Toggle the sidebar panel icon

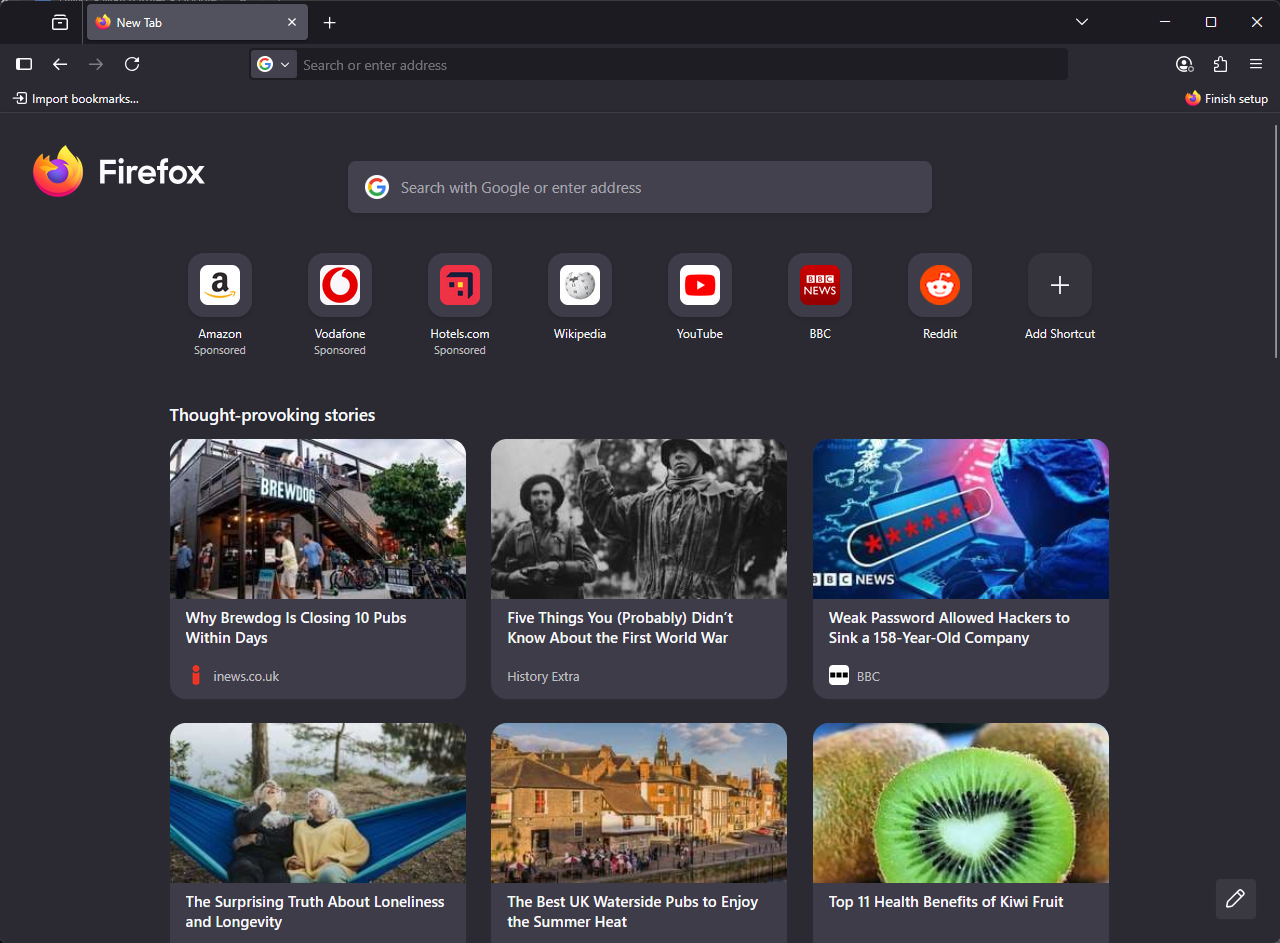(x=24, y=64)
